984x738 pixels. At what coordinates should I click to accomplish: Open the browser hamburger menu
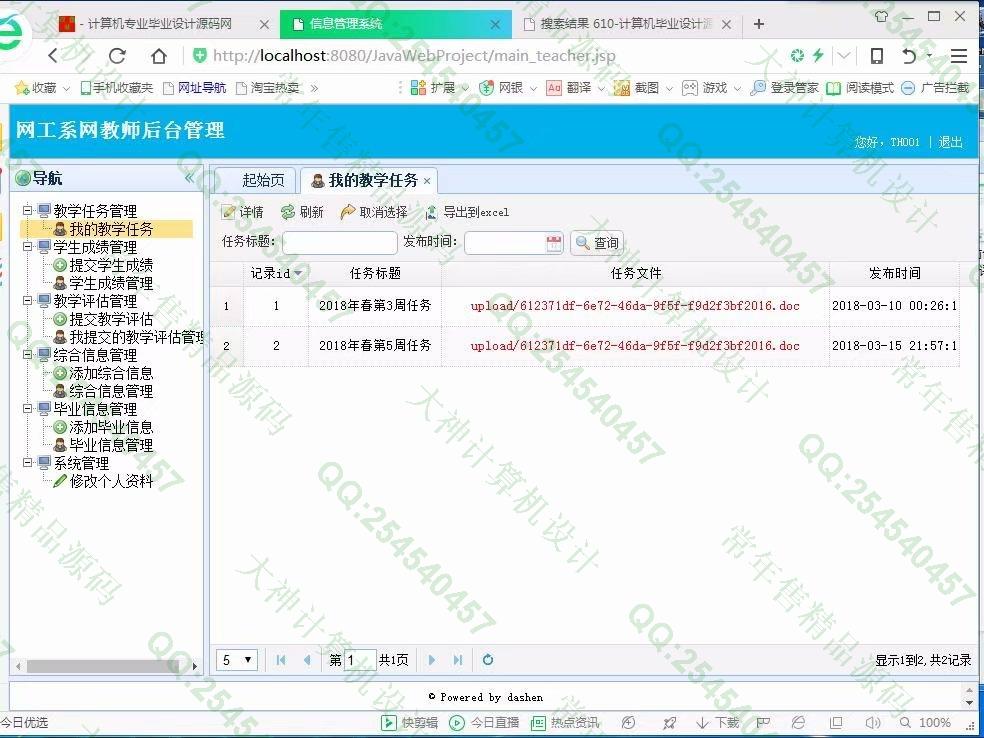tap(958, 56)
